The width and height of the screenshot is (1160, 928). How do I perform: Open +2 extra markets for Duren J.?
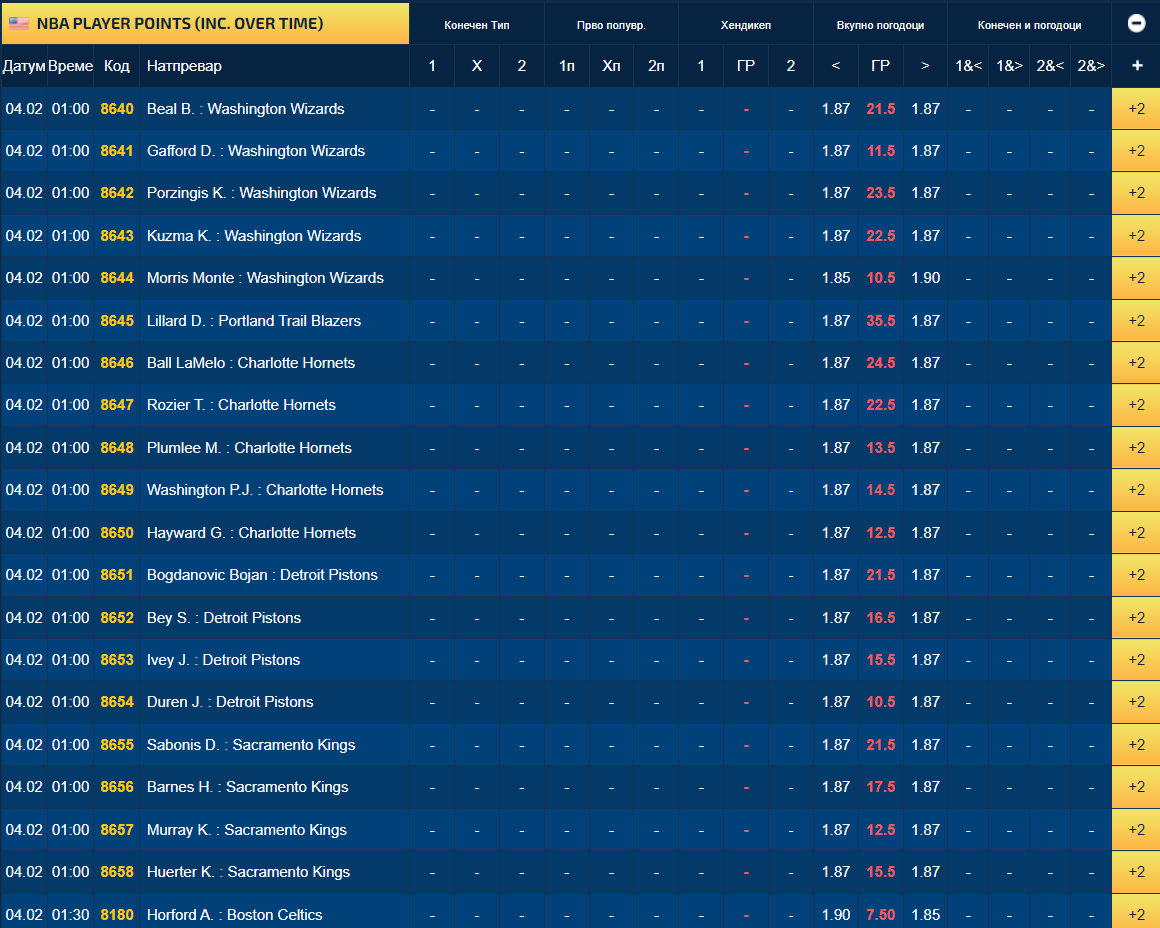pos(1136,702)
